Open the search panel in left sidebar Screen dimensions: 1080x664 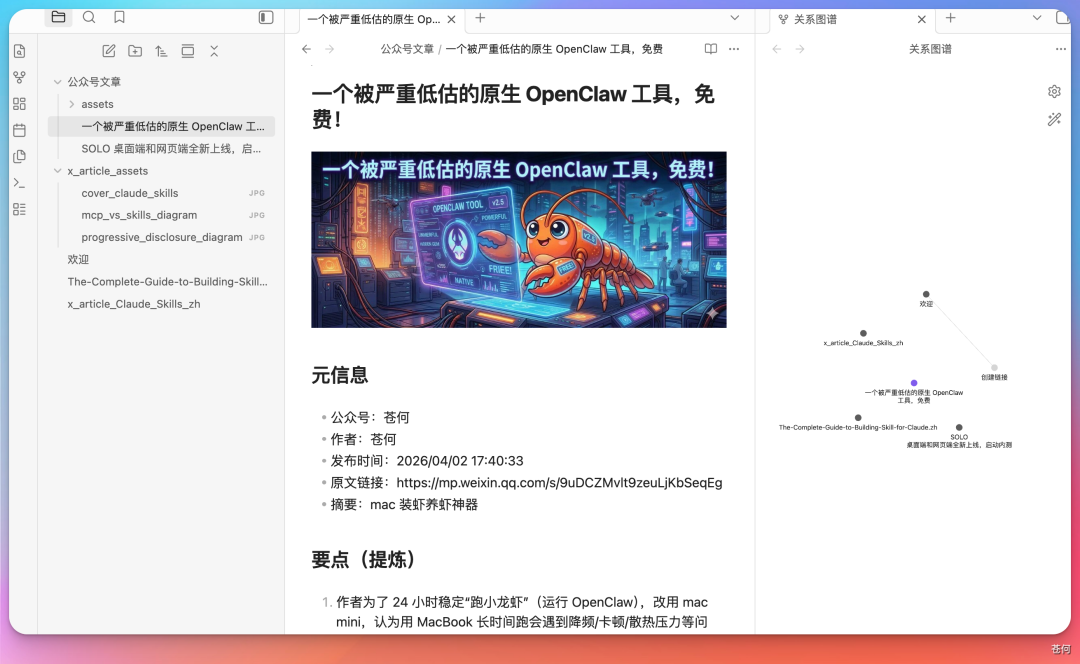click(90, 17)
